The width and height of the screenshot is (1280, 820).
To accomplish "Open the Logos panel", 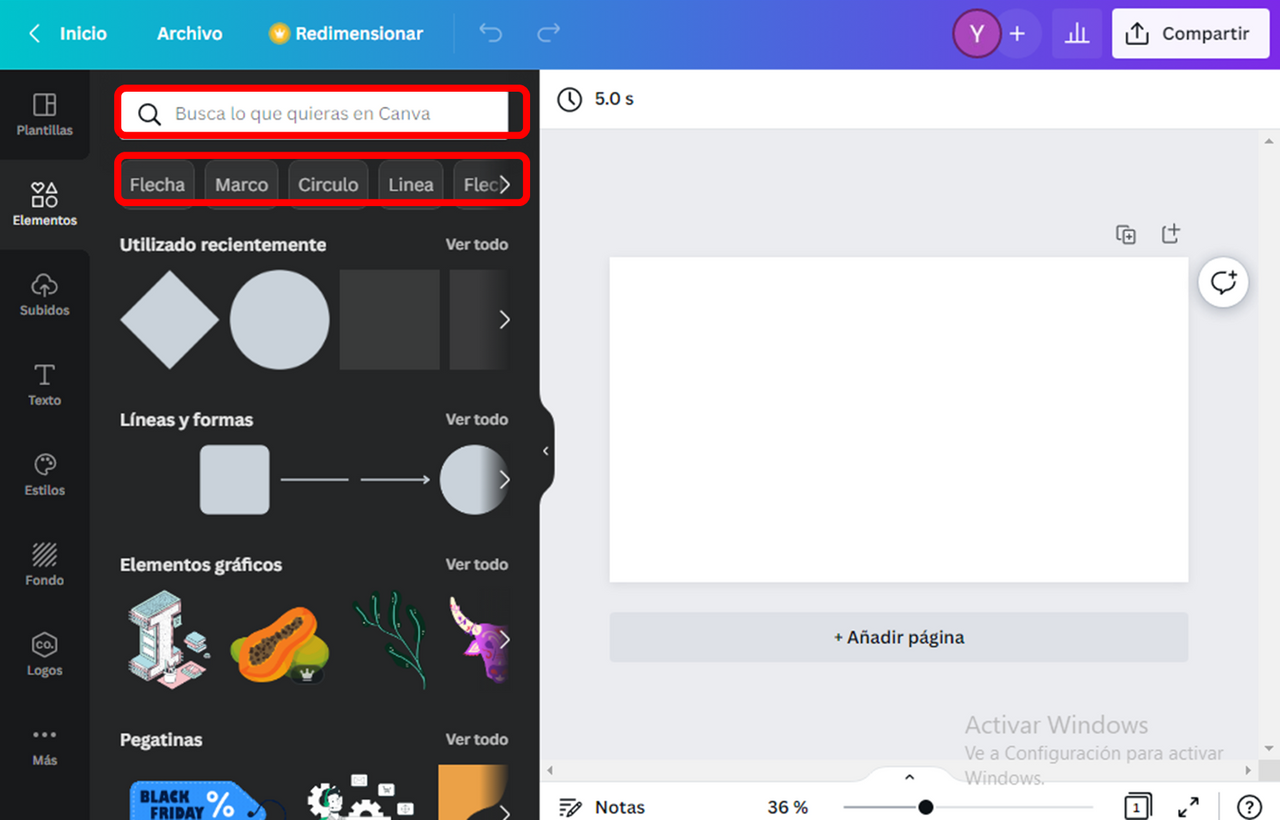I will (x=44, y=655).
